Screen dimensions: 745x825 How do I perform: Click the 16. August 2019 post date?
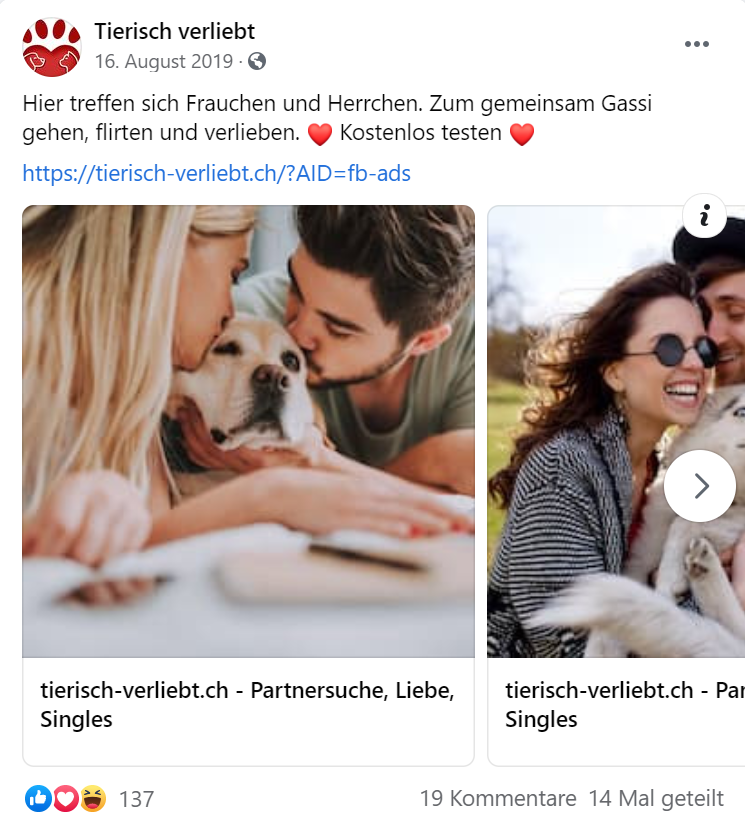point(164,62)
